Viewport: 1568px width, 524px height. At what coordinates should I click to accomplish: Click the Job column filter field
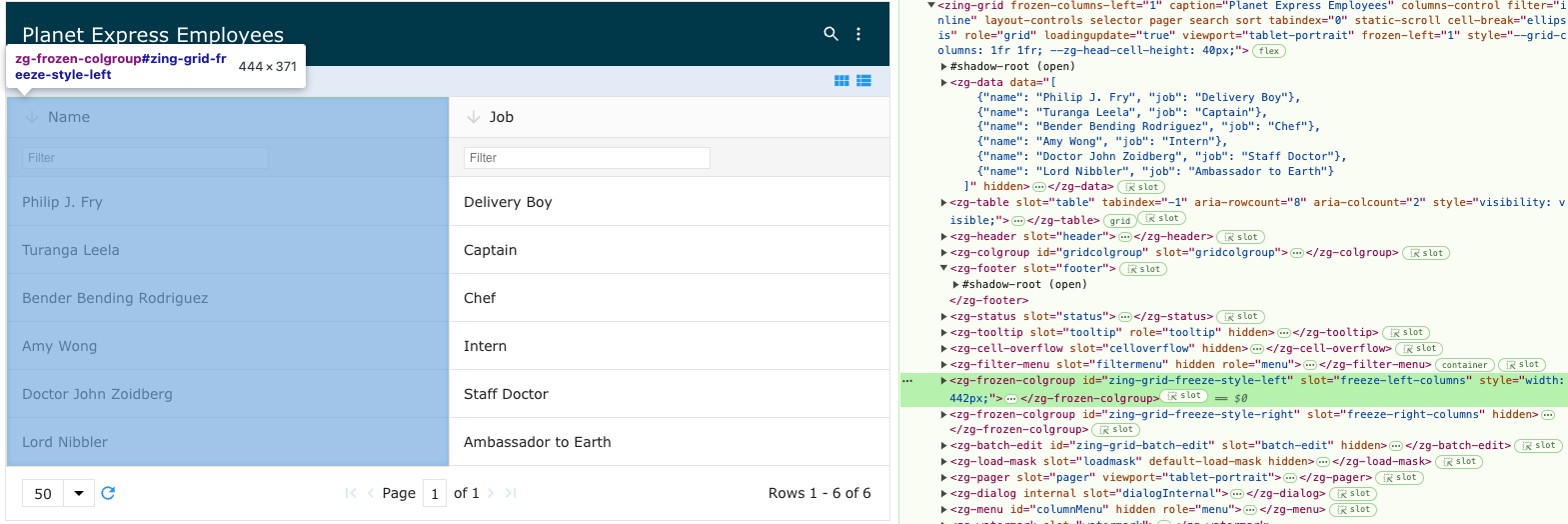tap(587, 158)
